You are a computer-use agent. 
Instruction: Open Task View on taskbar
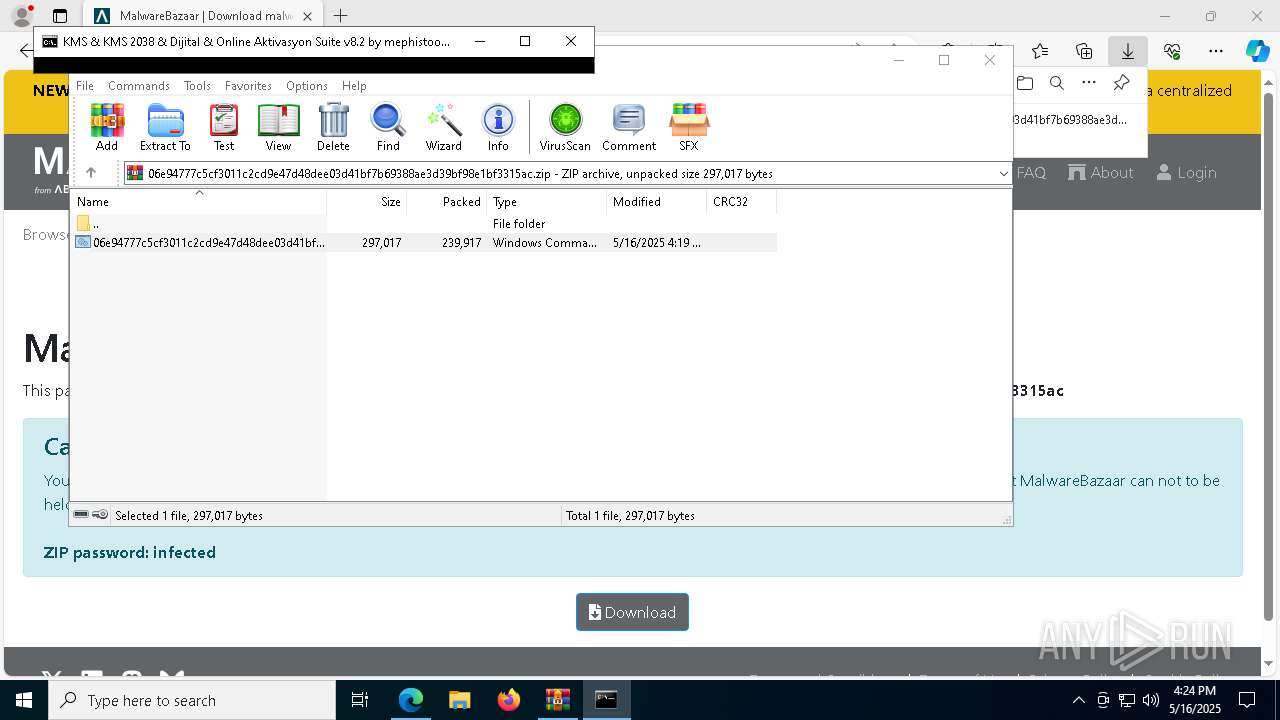361,700
